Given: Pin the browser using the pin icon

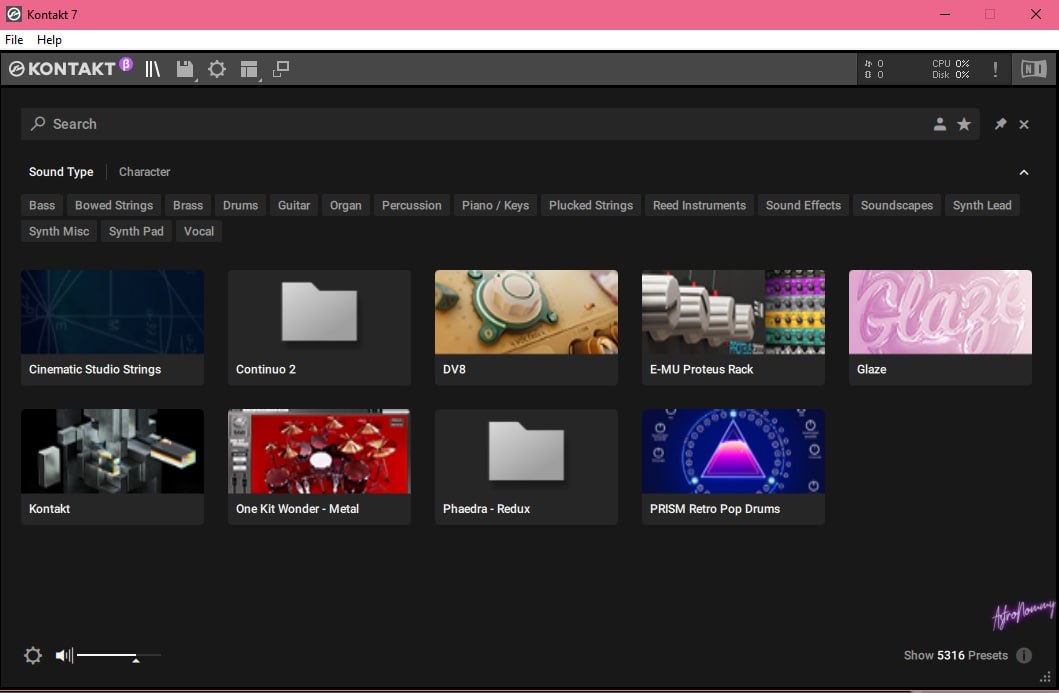Looking at the screenshot, I should click(x=1000, y=124).
